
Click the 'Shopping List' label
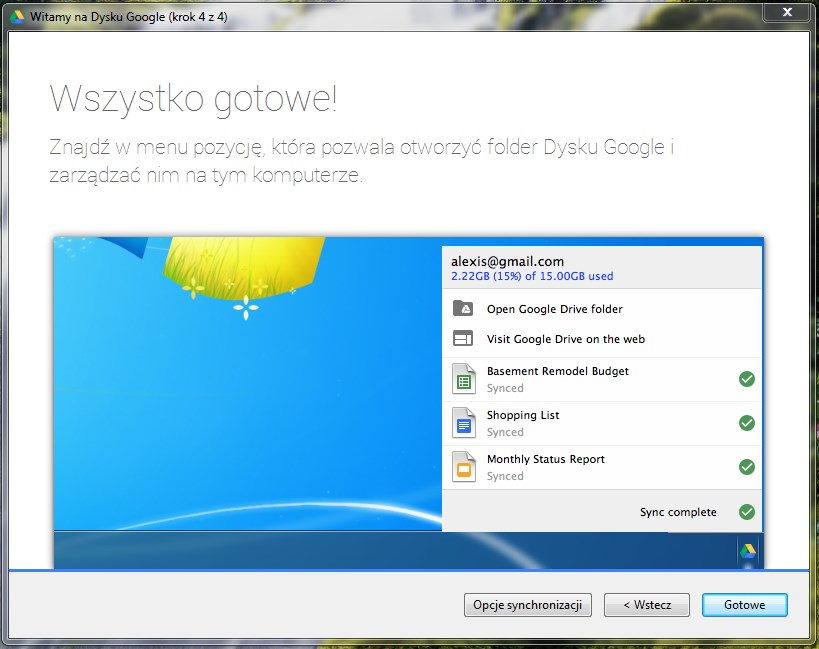(x=523, y=415)
